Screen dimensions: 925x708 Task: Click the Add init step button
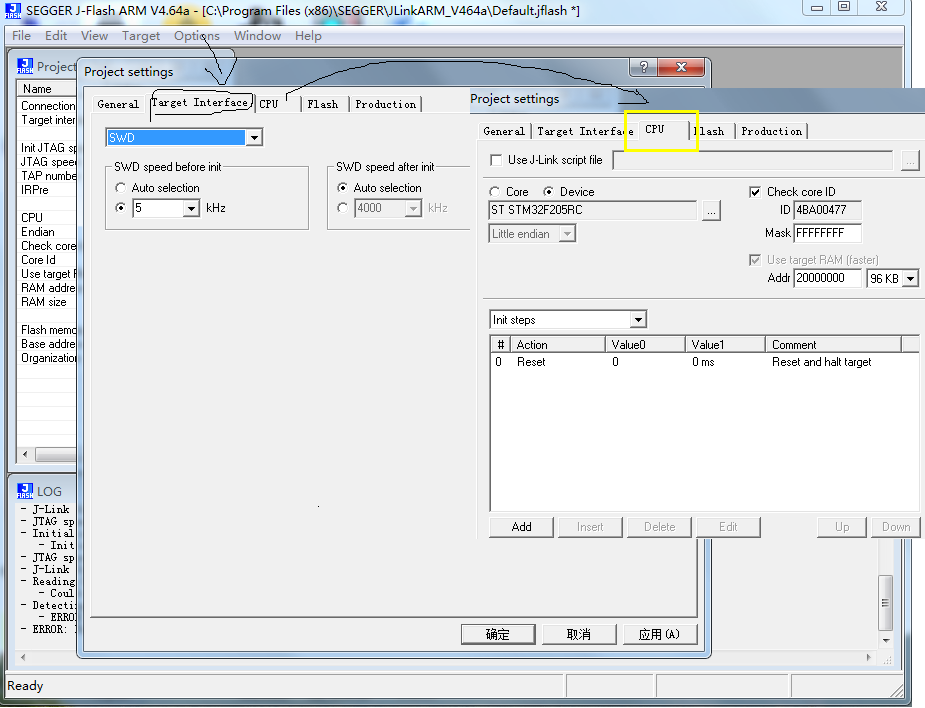(x=521, y=527)
